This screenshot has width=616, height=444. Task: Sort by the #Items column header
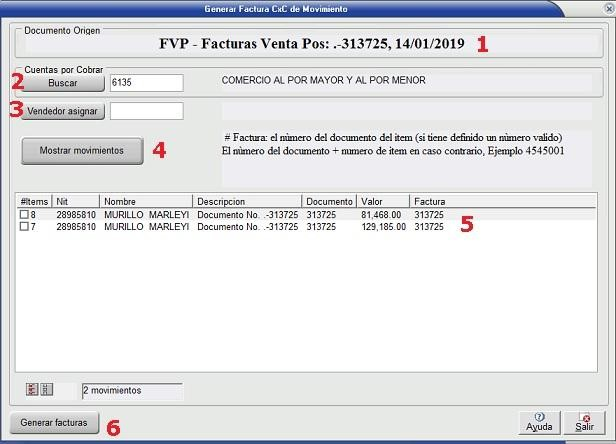coord(34,201)
